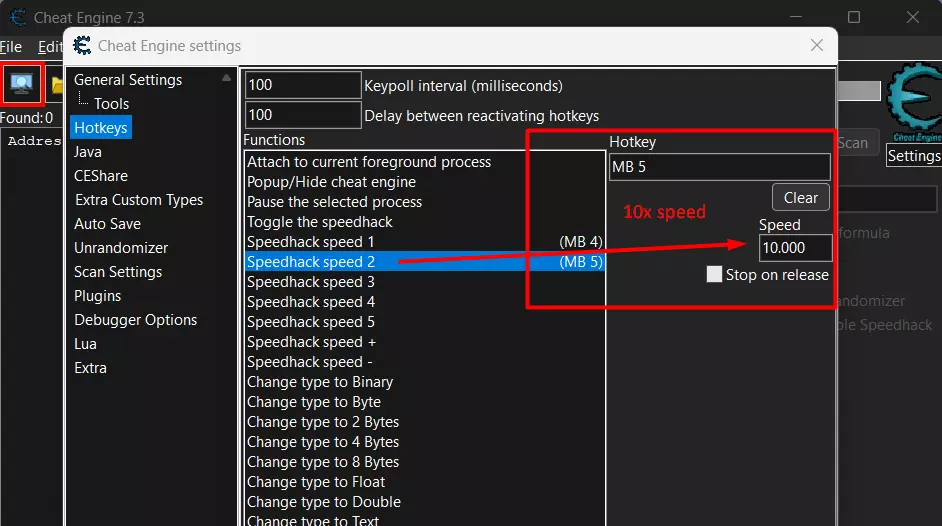This screenshot has width=942, height=526.
Task: Close the Cheat Engine settings dialog
Action: pos(816,45)
